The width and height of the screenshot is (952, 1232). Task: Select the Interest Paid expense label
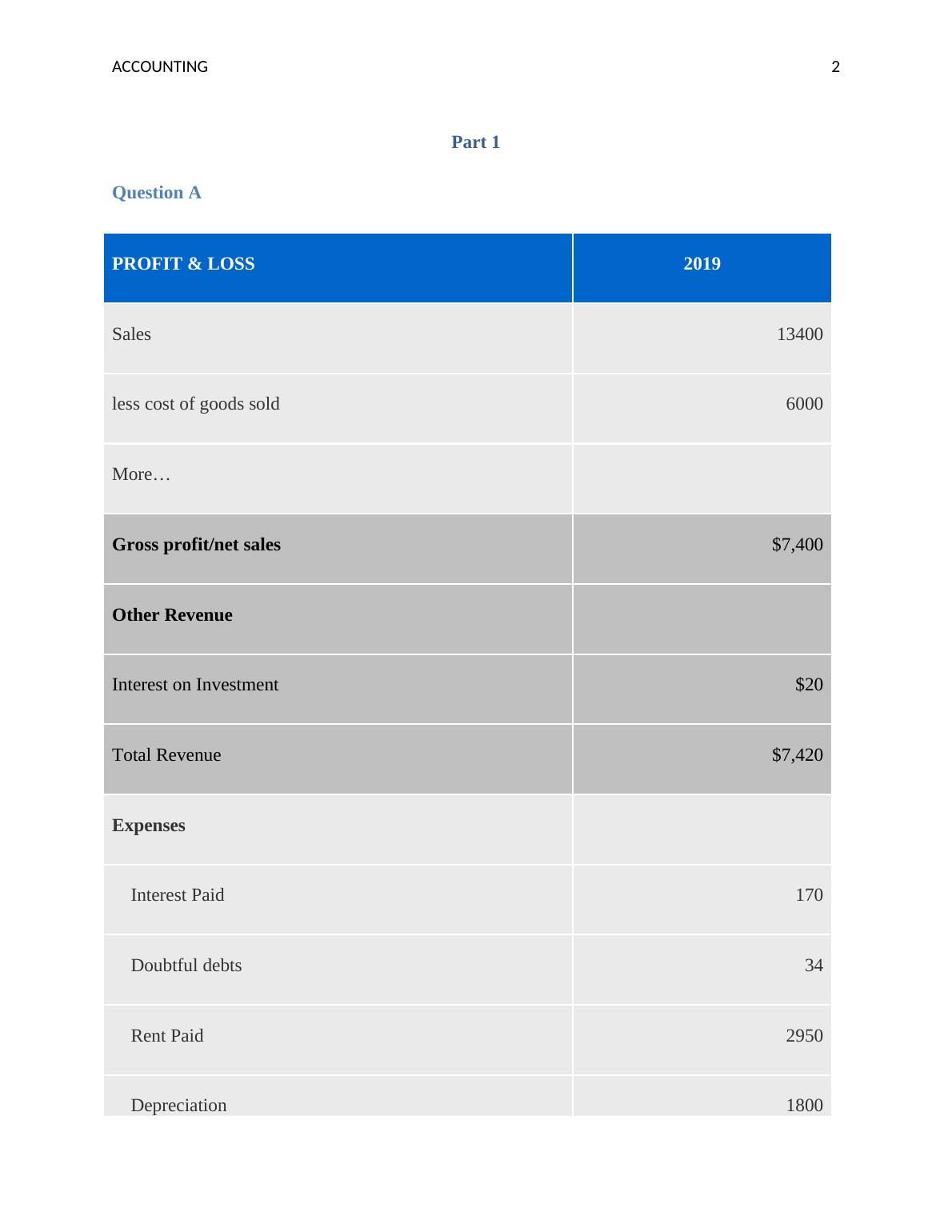(178, 895)
